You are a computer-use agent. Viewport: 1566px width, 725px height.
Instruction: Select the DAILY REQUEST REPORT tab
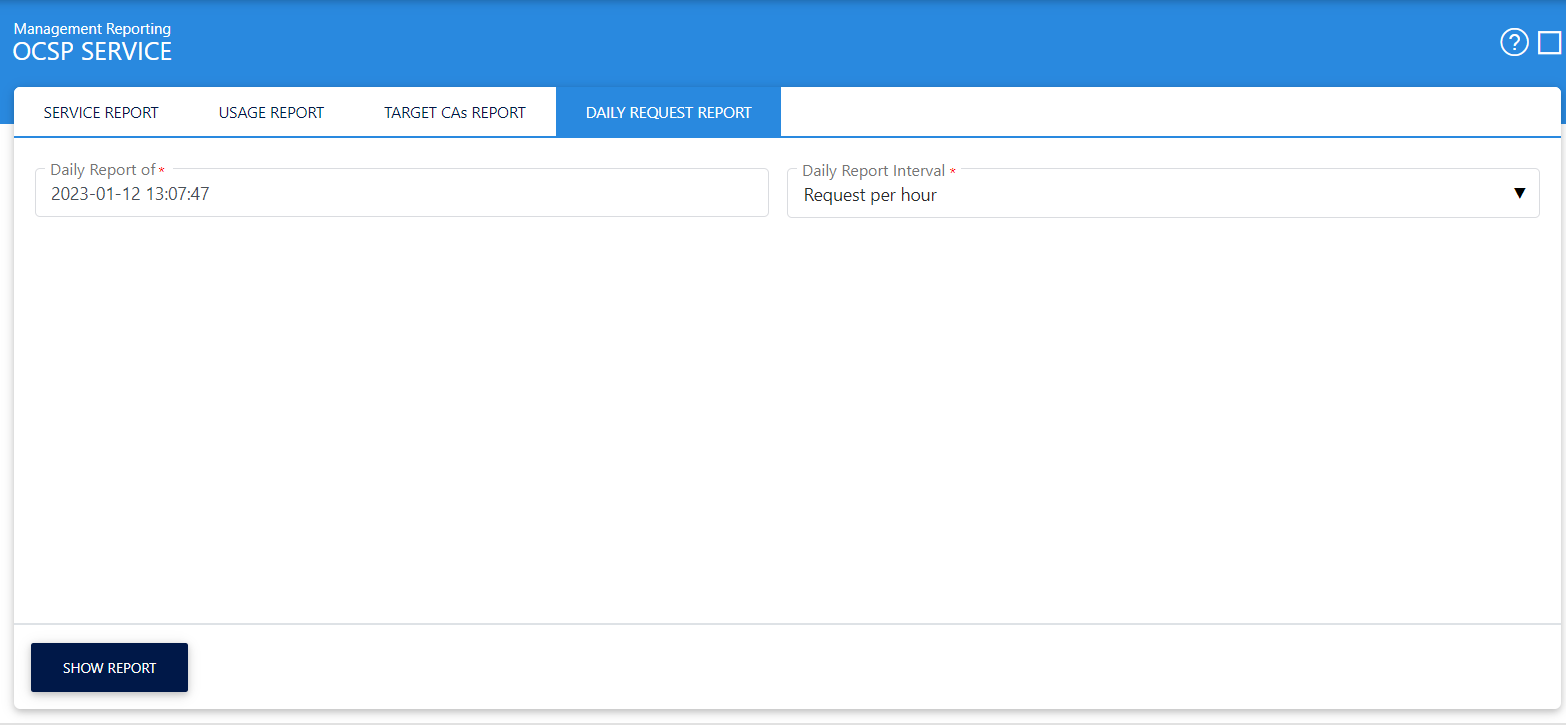(x=668, y=113)
